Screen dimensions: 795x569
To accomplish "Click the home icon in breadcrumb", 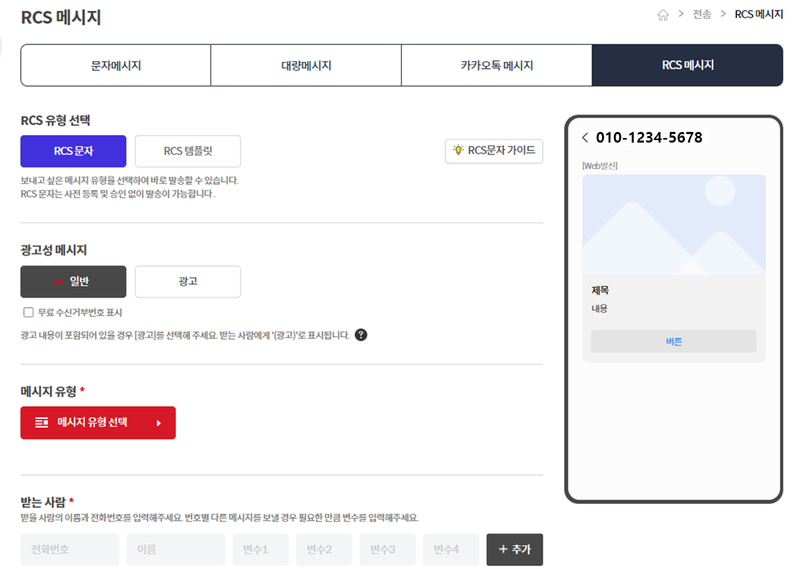I will [663, 15].
